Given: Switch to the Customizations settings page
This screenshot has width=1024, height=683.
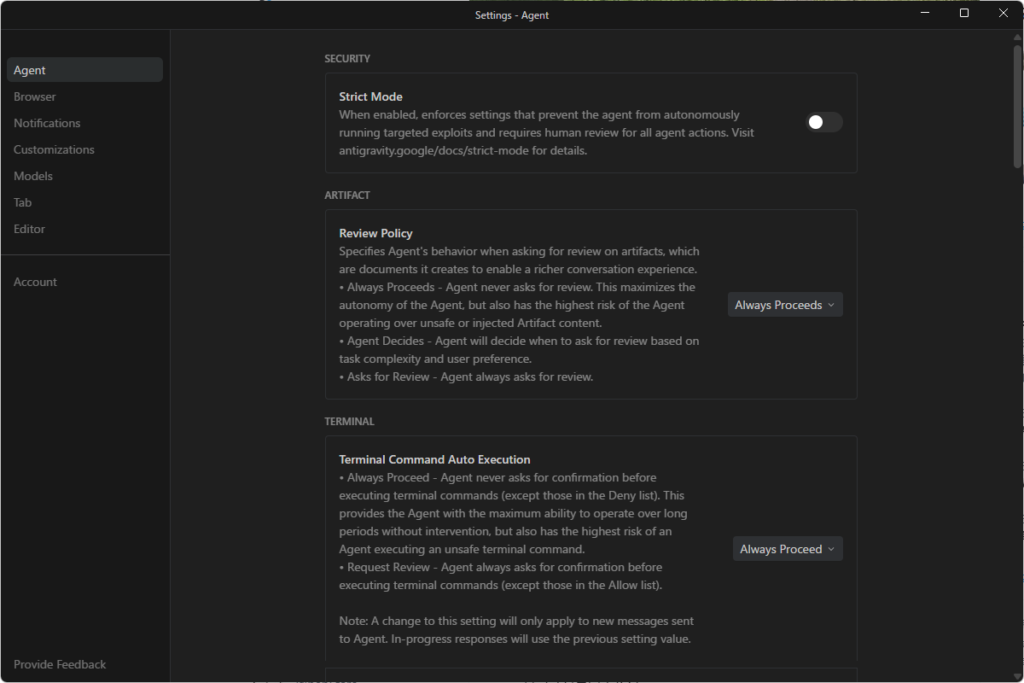Looking at the screenshot, I should (x=54, y=150).
